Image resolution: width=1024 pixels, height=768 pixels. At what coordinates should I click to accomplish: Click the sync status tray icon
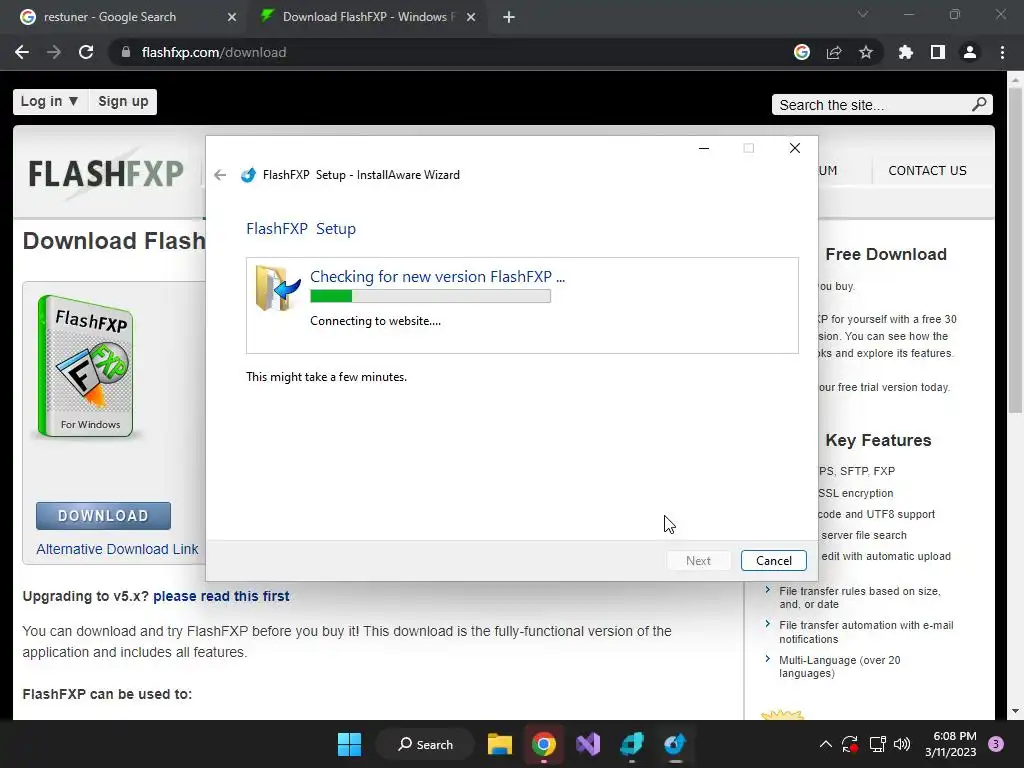850,744
